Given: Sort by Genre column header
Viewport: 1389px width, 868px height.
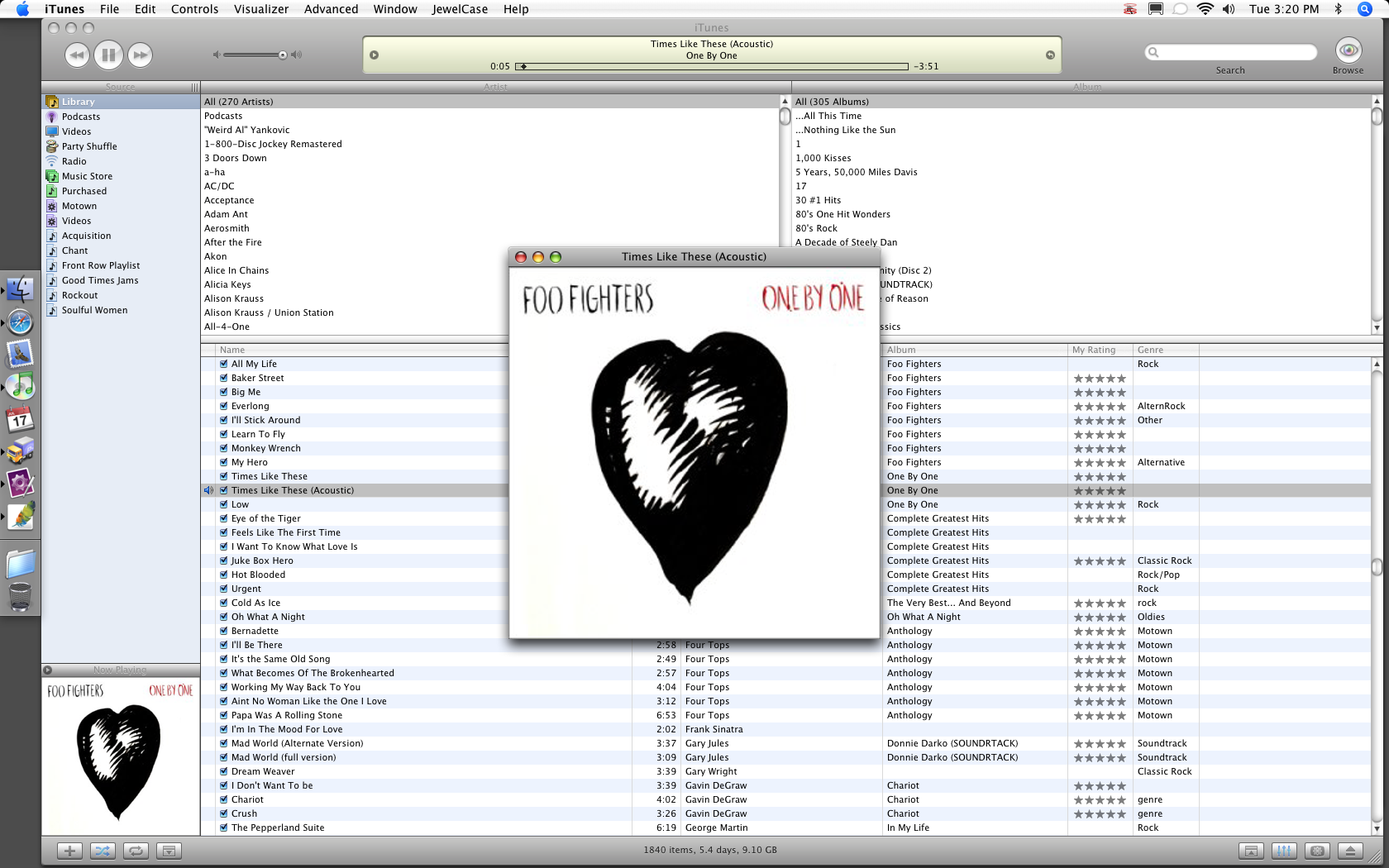Looking at the screenshot, I should tap(1166, 350).
